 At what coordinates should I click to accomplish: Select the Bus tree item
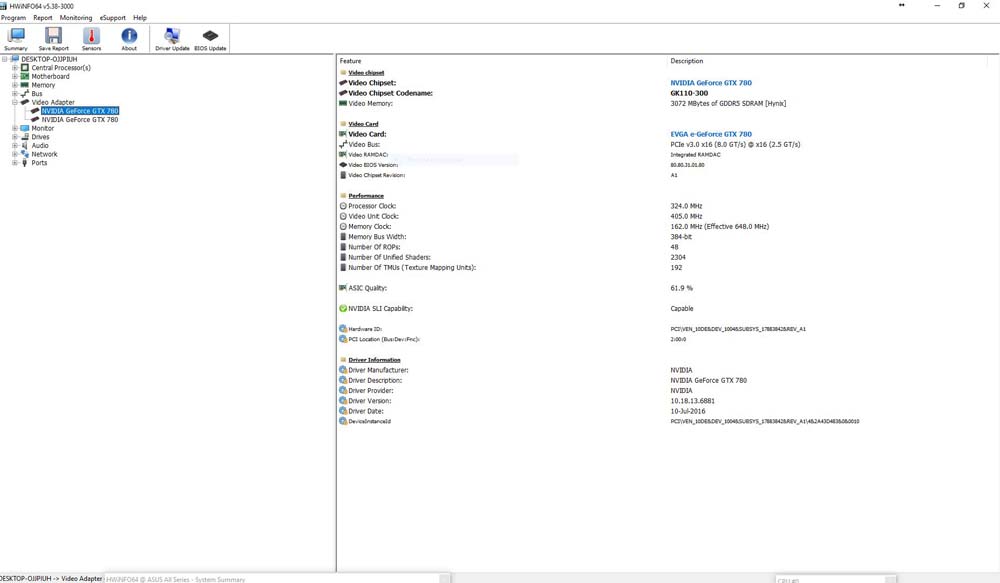point(37,94)
